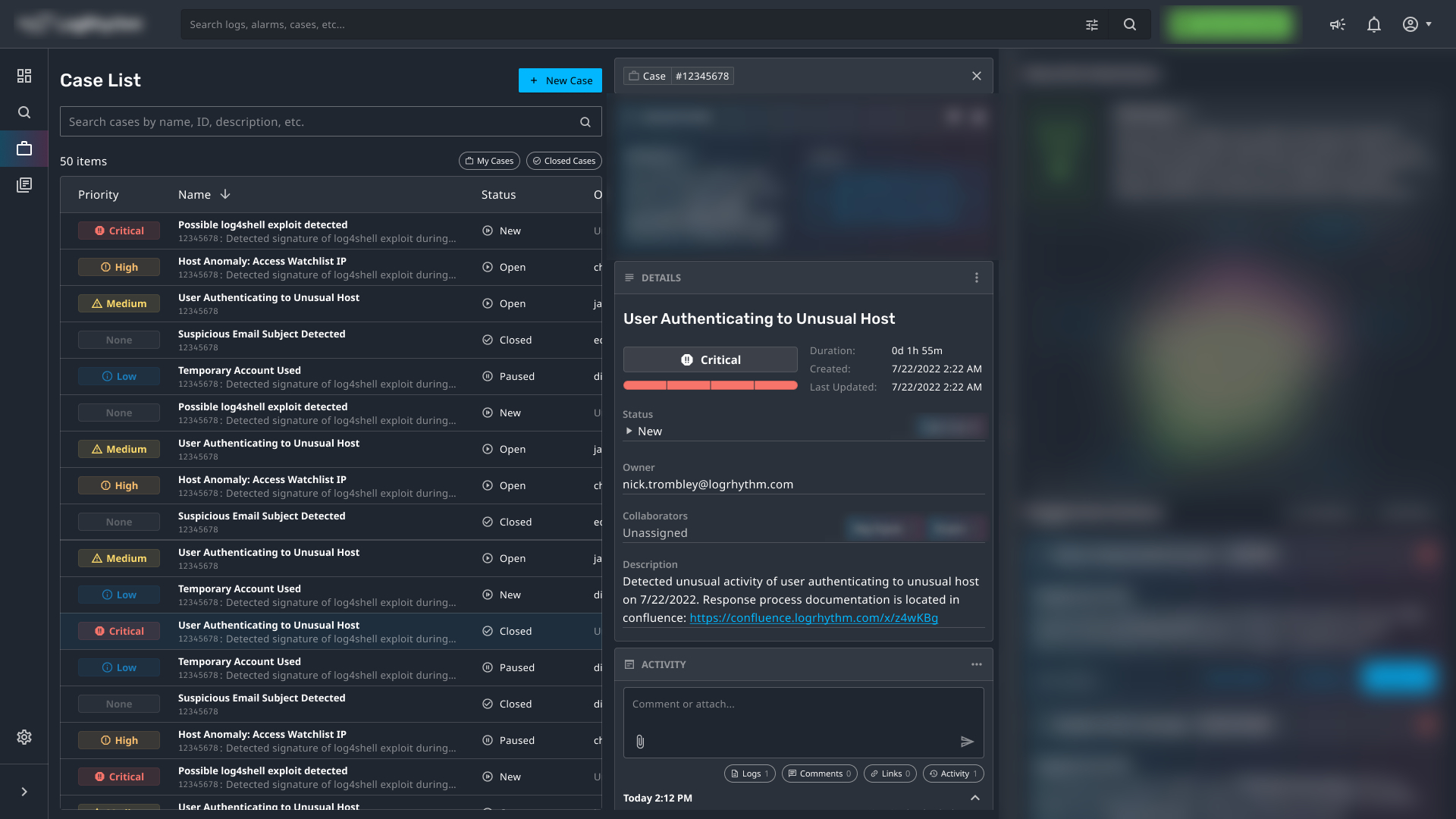Click the sidebar search magnifier icon

[24, 112]
